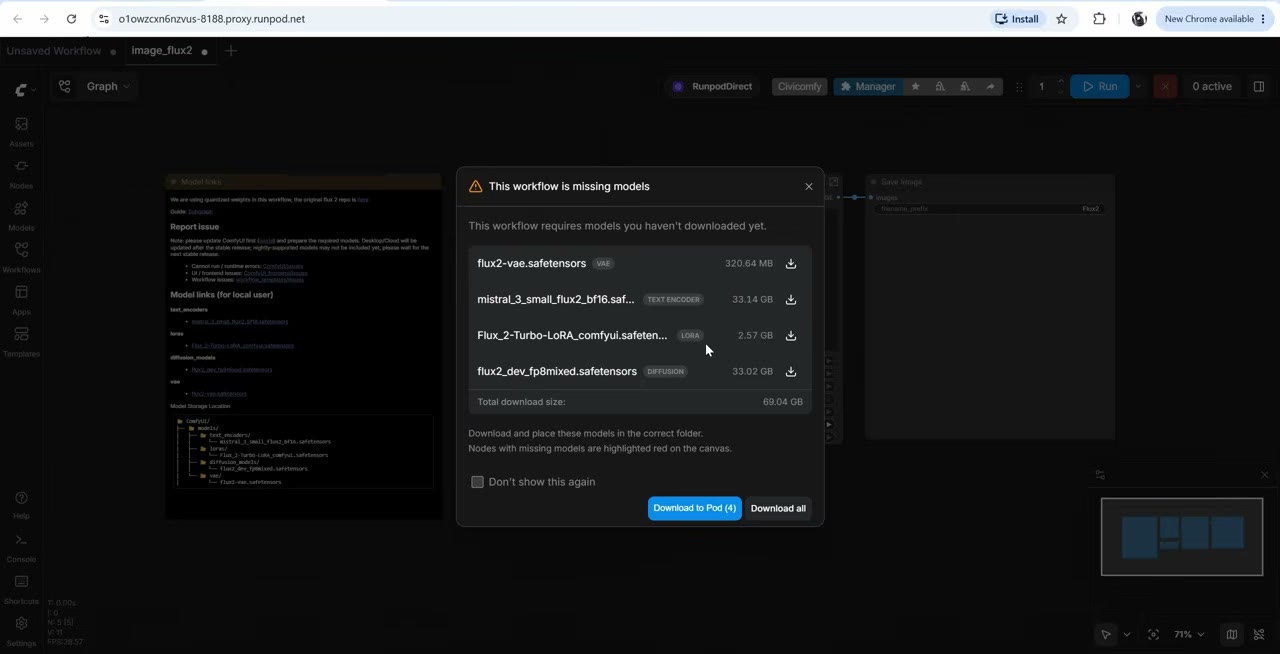Click the Total download size 69.04 GB text
The width and height of the screenshot is (1280, 654).
[x=640, y=402]
